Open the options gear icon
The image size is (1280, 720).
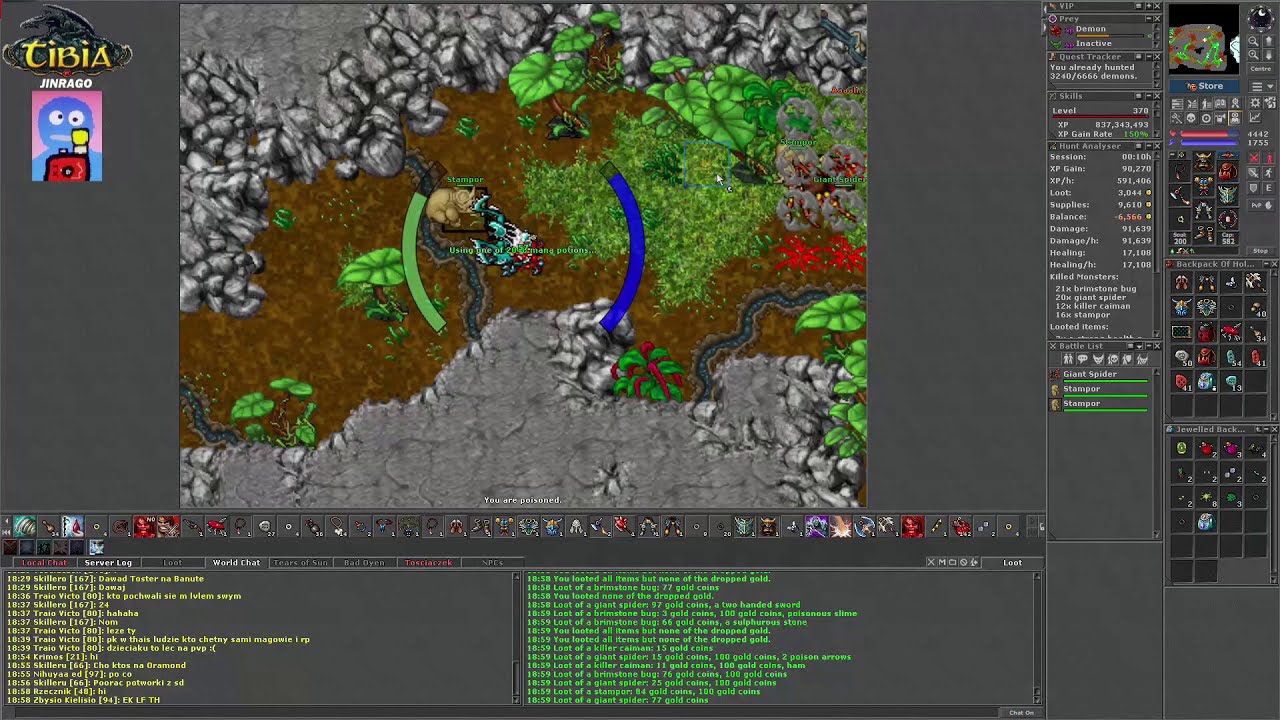[1255, 103]
